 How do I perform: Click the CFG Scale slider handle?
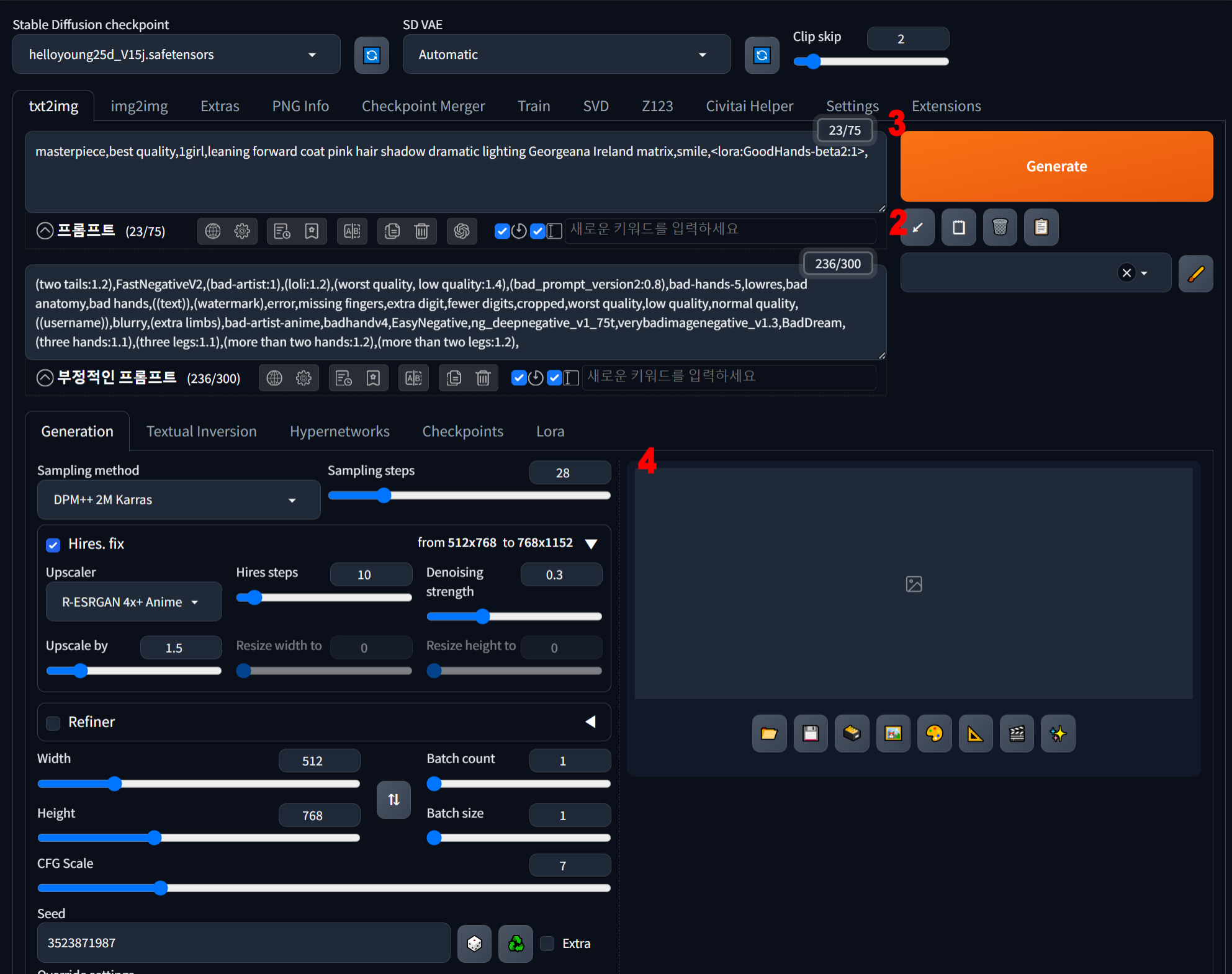click(x=161, y=888)
